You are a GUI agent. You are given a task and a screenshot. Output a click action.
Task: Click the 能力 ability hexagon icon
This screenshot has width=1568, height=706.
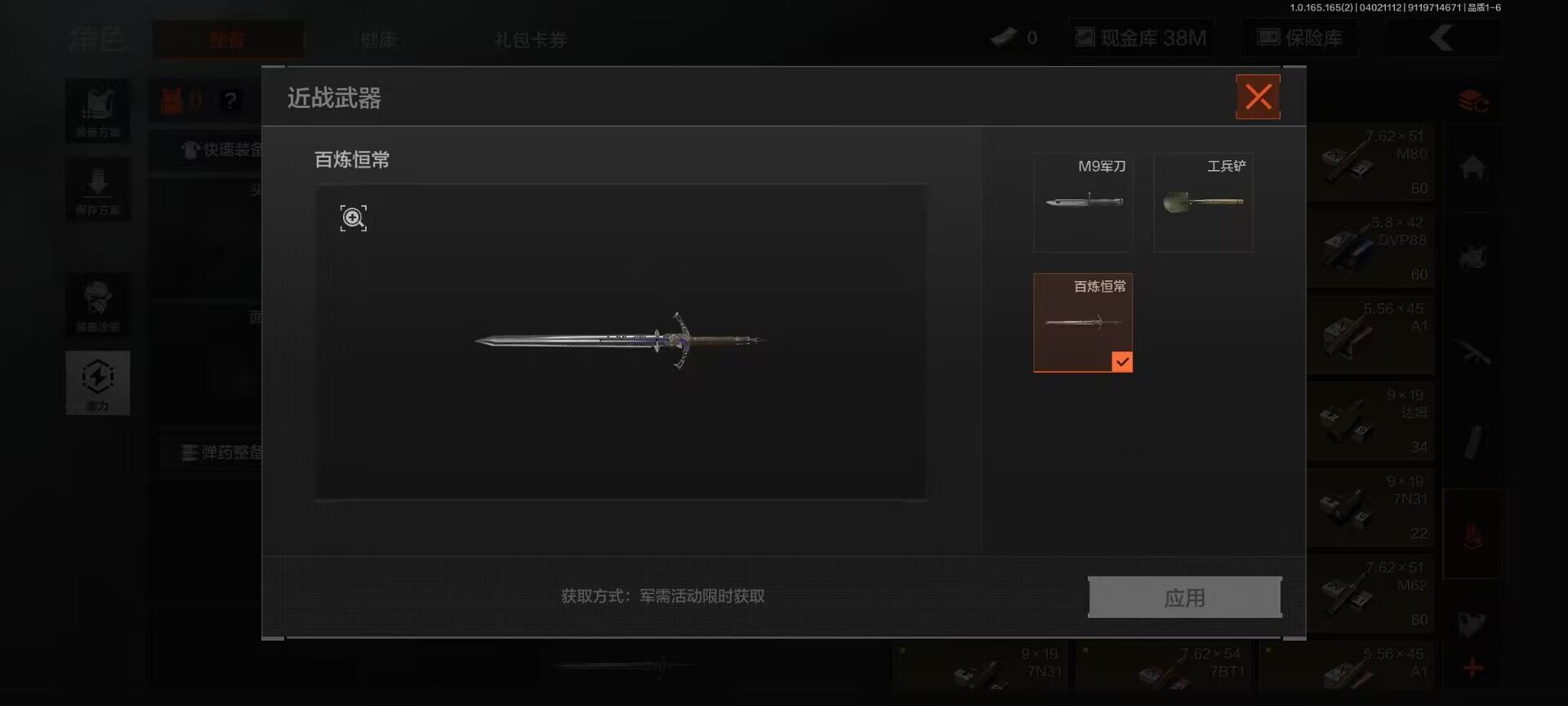pos(97,382)
